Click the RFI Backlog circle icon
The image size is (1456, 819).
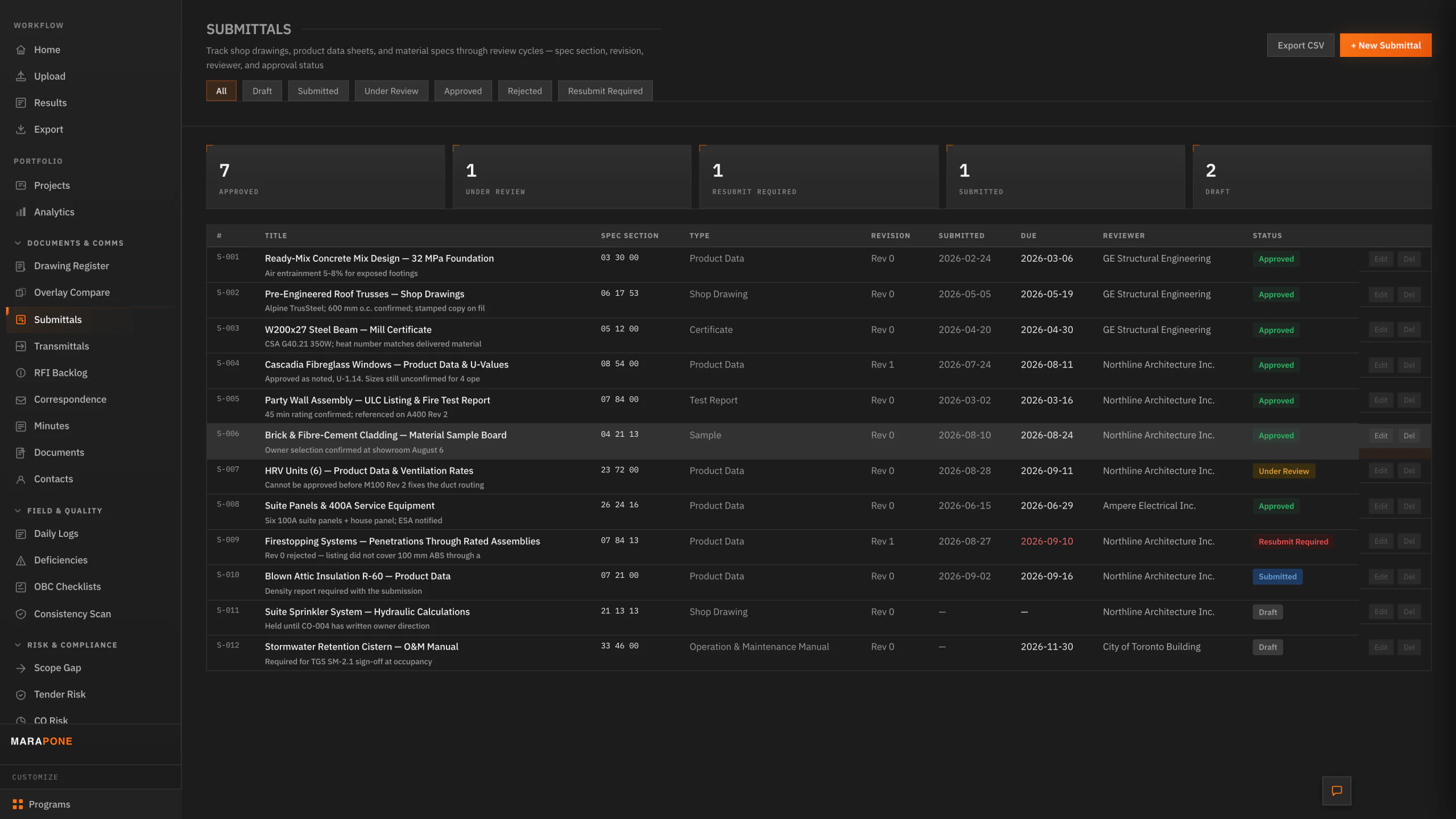21,373
